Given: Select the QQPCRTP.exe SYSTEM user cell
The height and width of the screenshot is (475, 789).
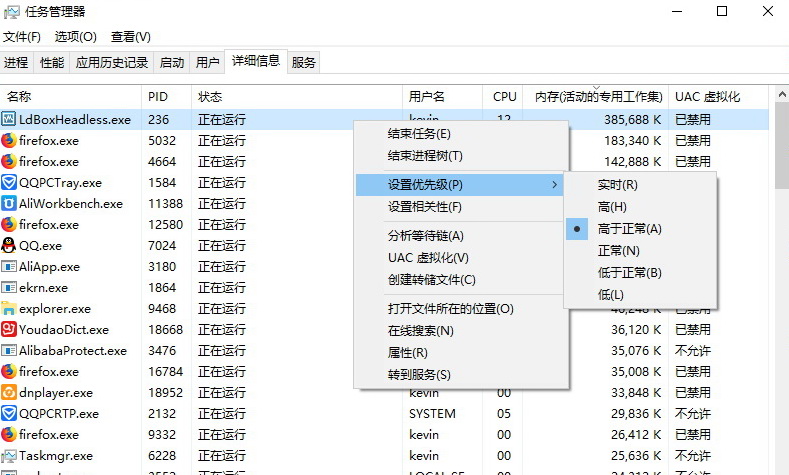Looking at the screenshot, I should coord(432,414).
